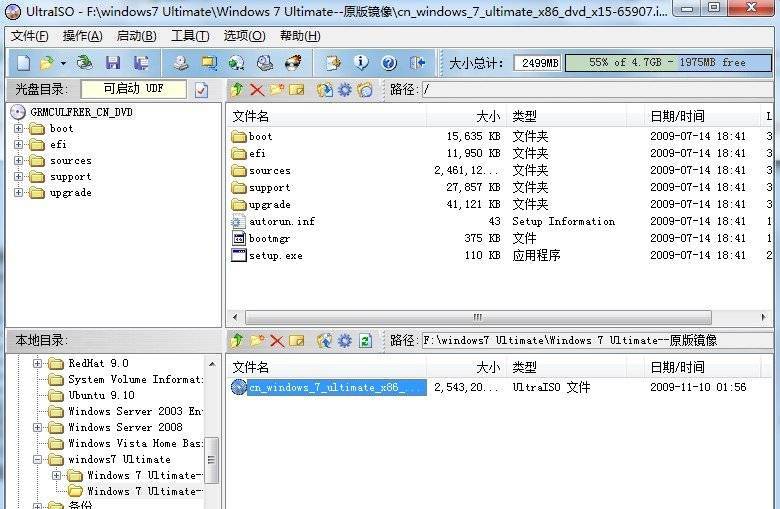Screen dimensions: 780x509
Task: Click the 类型 column header in image list
Action: click(566, 116)
